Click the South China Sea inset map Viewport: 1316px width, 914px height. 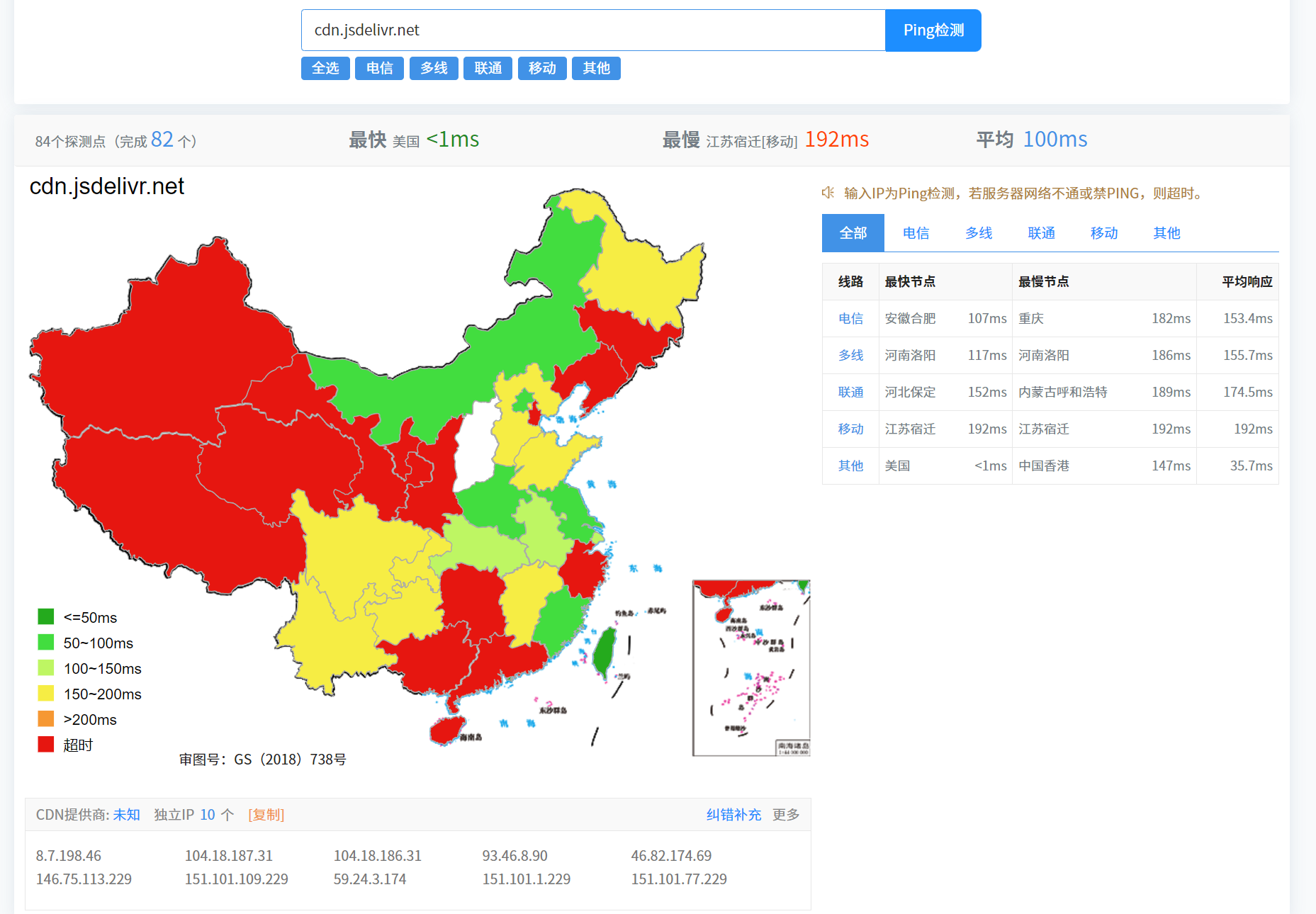tap(751, 668)
